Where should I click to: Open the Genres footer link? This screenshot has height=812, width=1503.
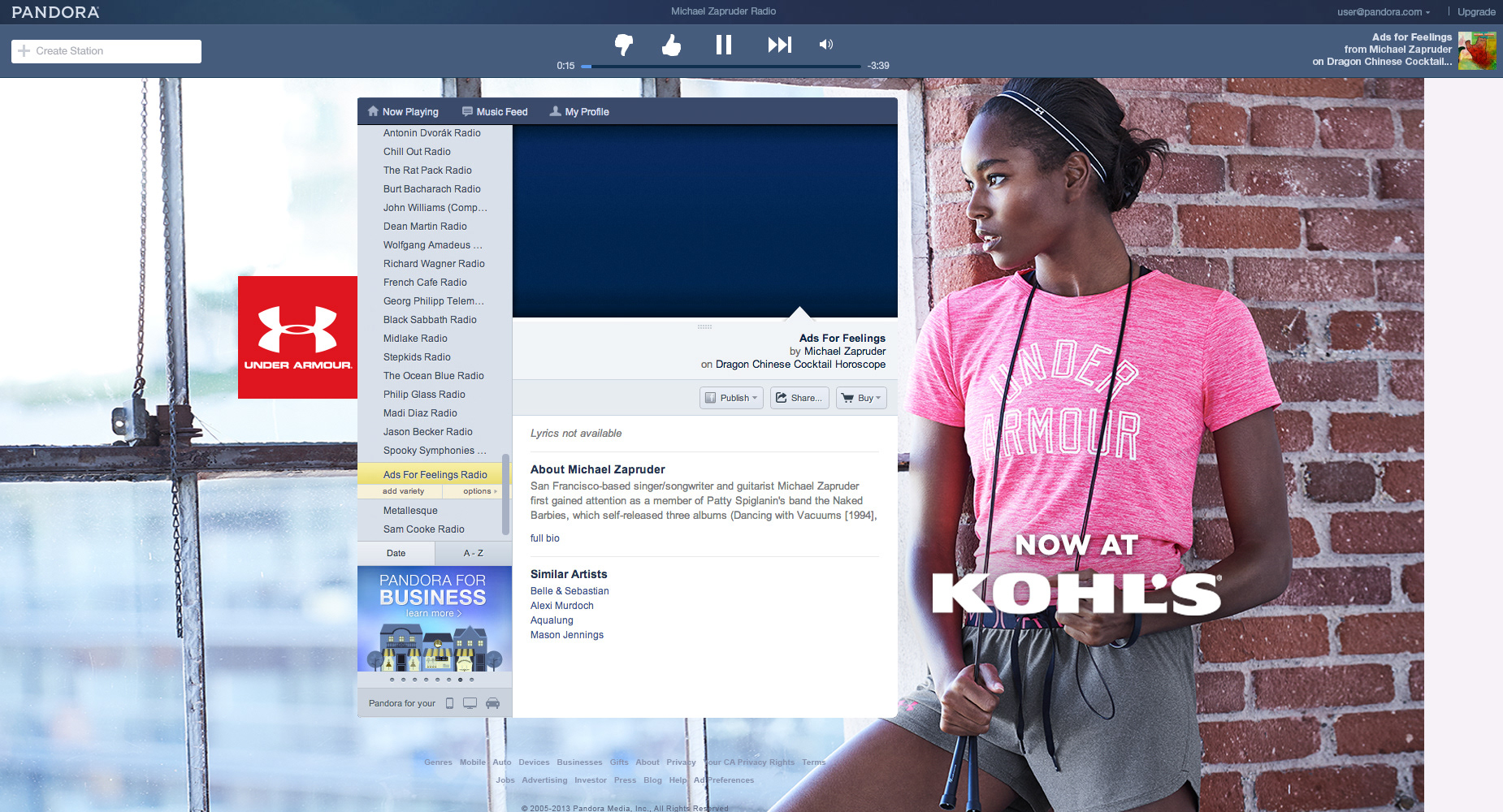point(438,762)
